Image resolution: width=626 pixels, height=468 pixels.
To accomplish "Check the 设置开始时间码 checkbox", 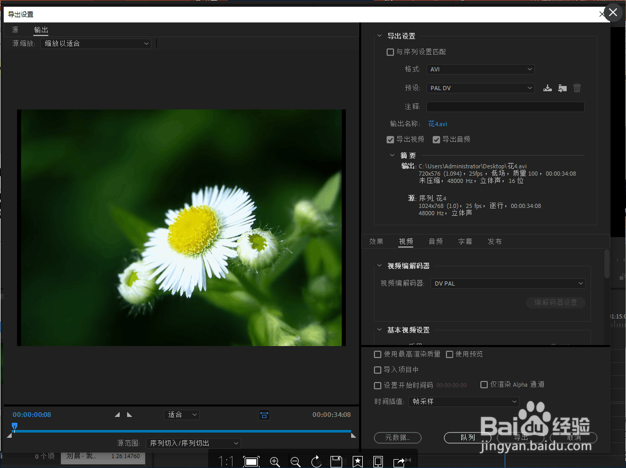I will pyautogui.click(x=377, y=385).
